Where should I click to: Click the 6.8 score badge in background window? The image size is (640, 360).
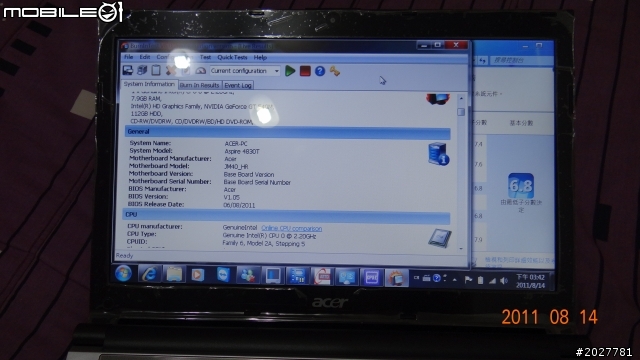(x=521, y=186)
